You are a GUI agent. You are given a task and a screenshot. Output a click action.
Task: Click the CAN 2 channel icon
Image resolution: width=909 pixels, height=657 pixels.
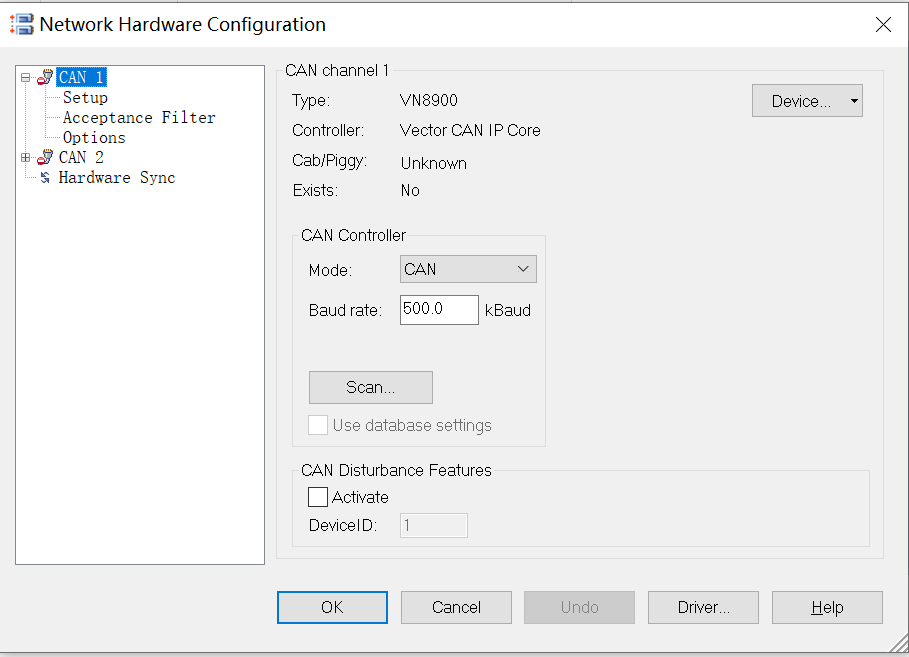tap(44, 157)
